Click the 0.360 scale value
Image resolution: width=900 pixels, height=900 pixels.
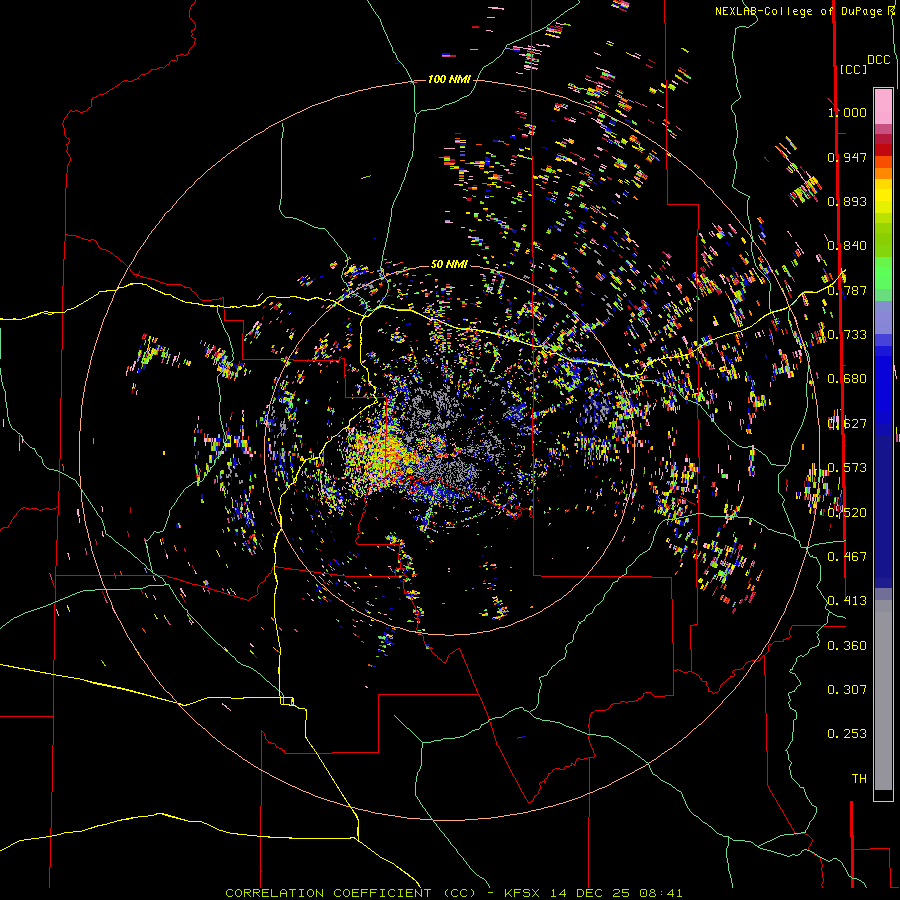[847, 646]
